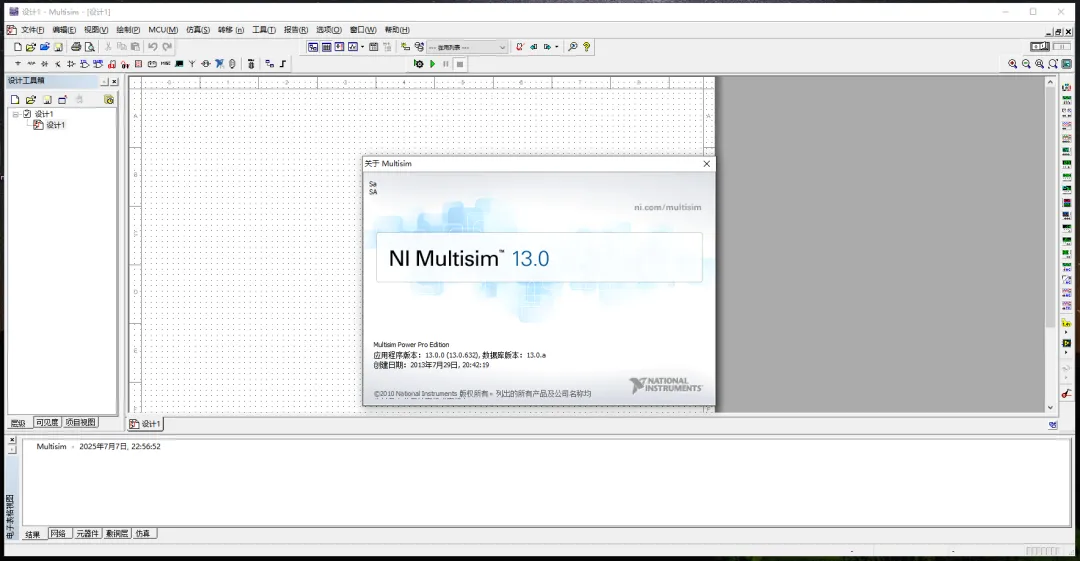Open the in-use component list dropdown
Viewport: 1080px width, 561px height.
[502, 47]
